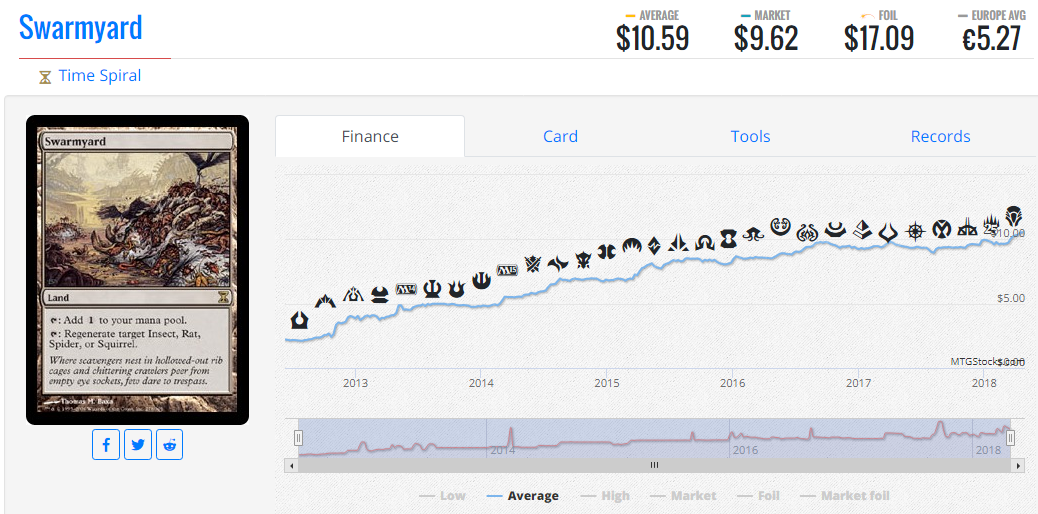The width and height of the screenshot is (1038, 514).
Task: Click the Masters 25 set icon
Action: [x=991, y=225]
